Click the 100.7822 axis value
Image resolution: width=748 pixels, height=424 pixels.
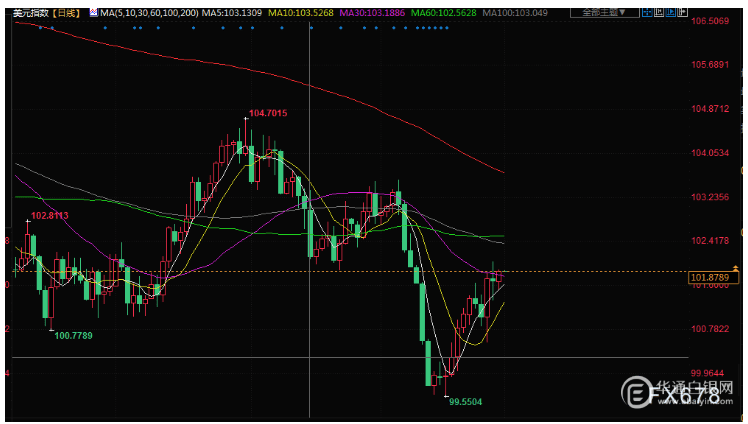click(x=710, y=329)
